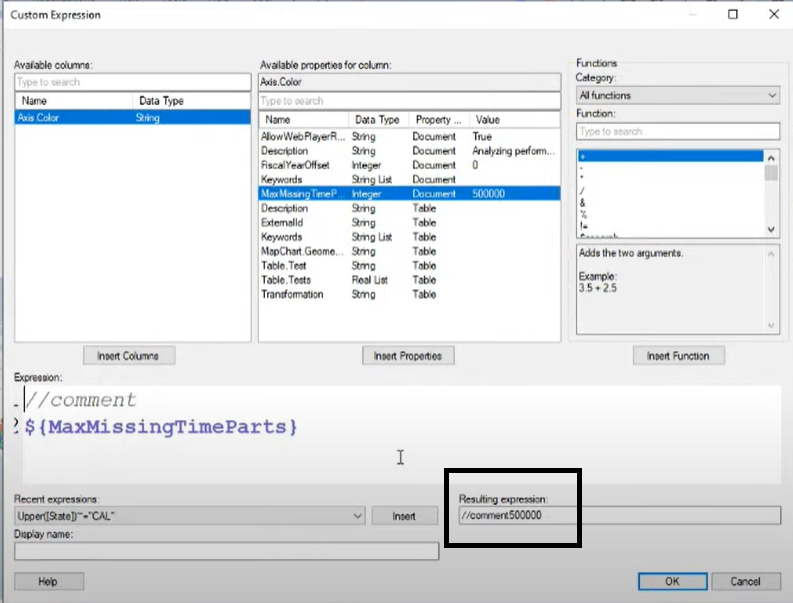The image size is (793, 603).
Task: Click the Insert Properties button
Action: click(408, 355)
